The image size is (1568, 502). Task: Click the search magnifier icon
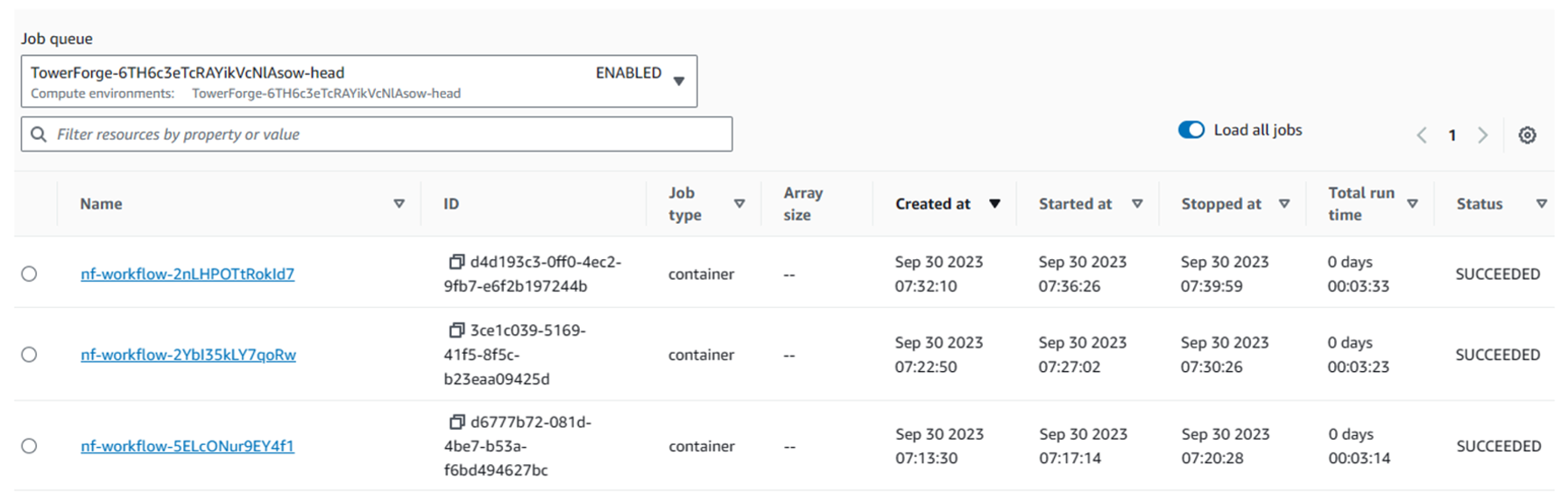39,135
